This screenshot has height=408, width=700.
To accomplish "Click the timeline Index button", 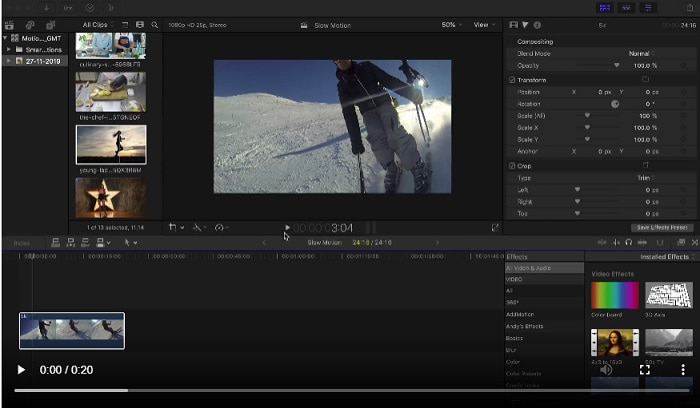I will (22, 243).
